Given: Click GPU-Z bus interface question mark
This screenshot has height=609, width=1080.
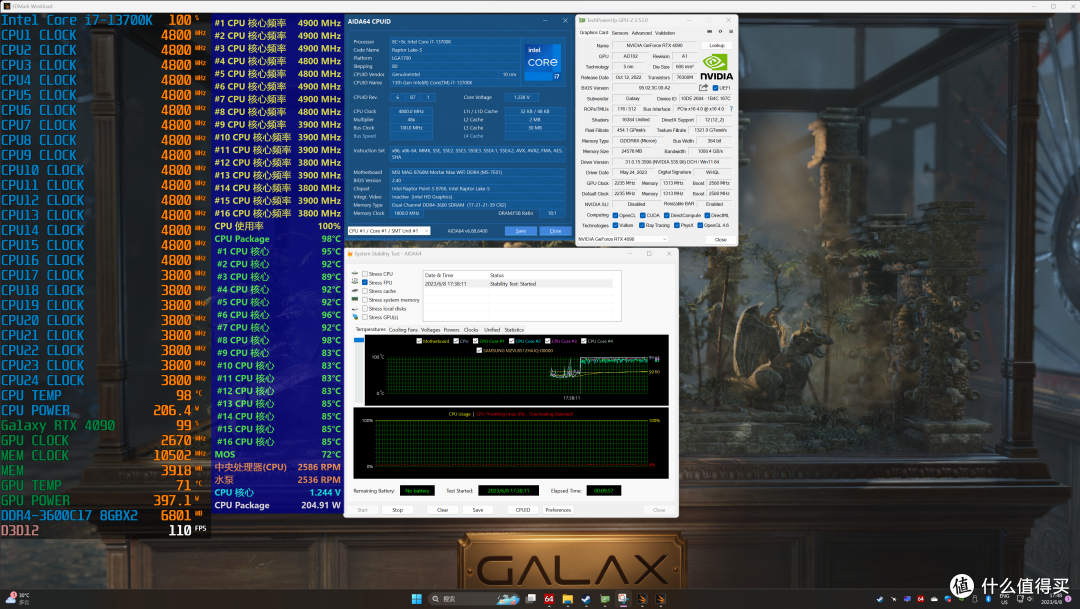Looking at the screenshot, I should (731, 109).
